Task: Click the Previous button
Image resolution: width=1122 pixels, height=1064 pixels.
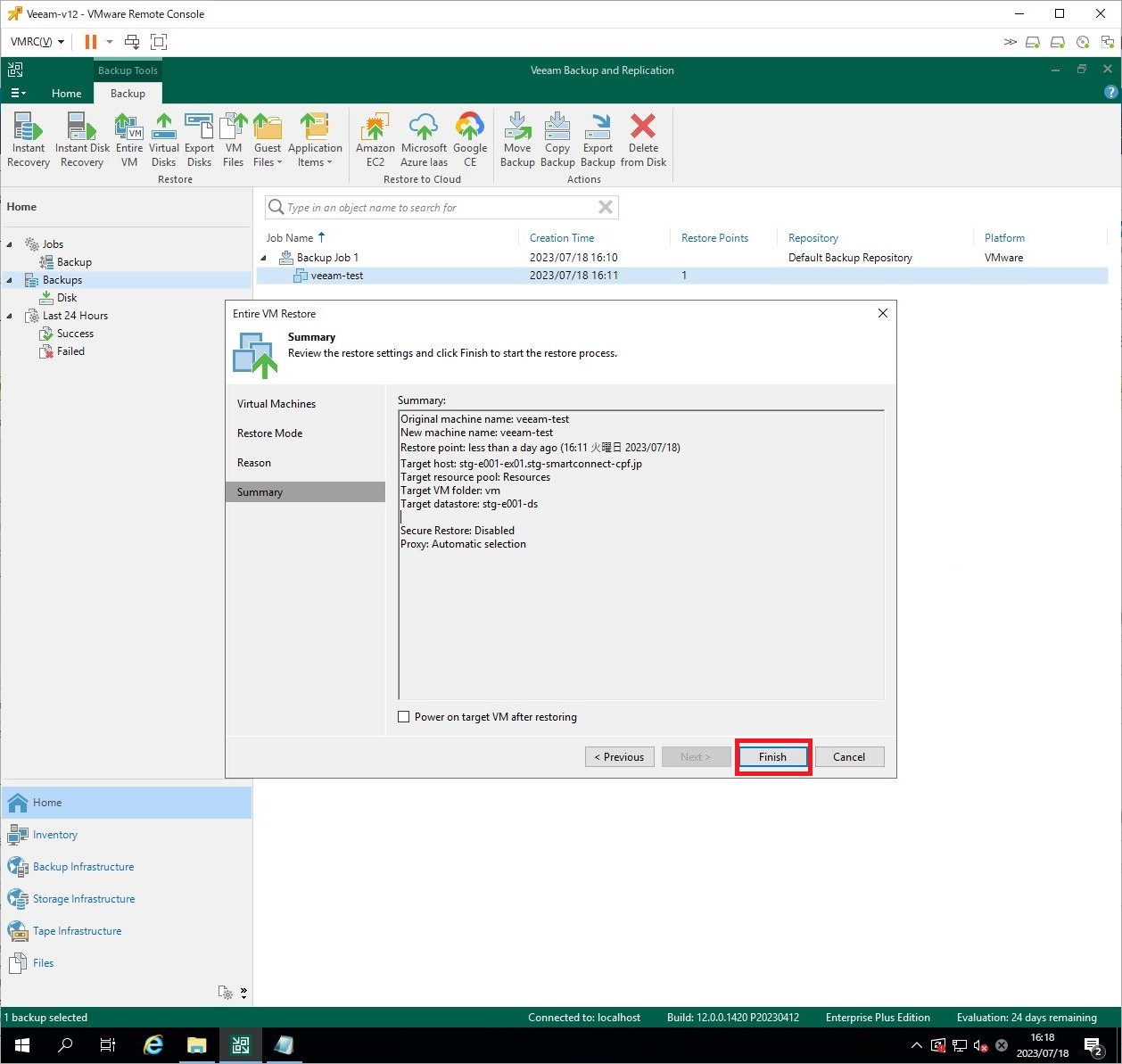Action: tap(620, 757)
